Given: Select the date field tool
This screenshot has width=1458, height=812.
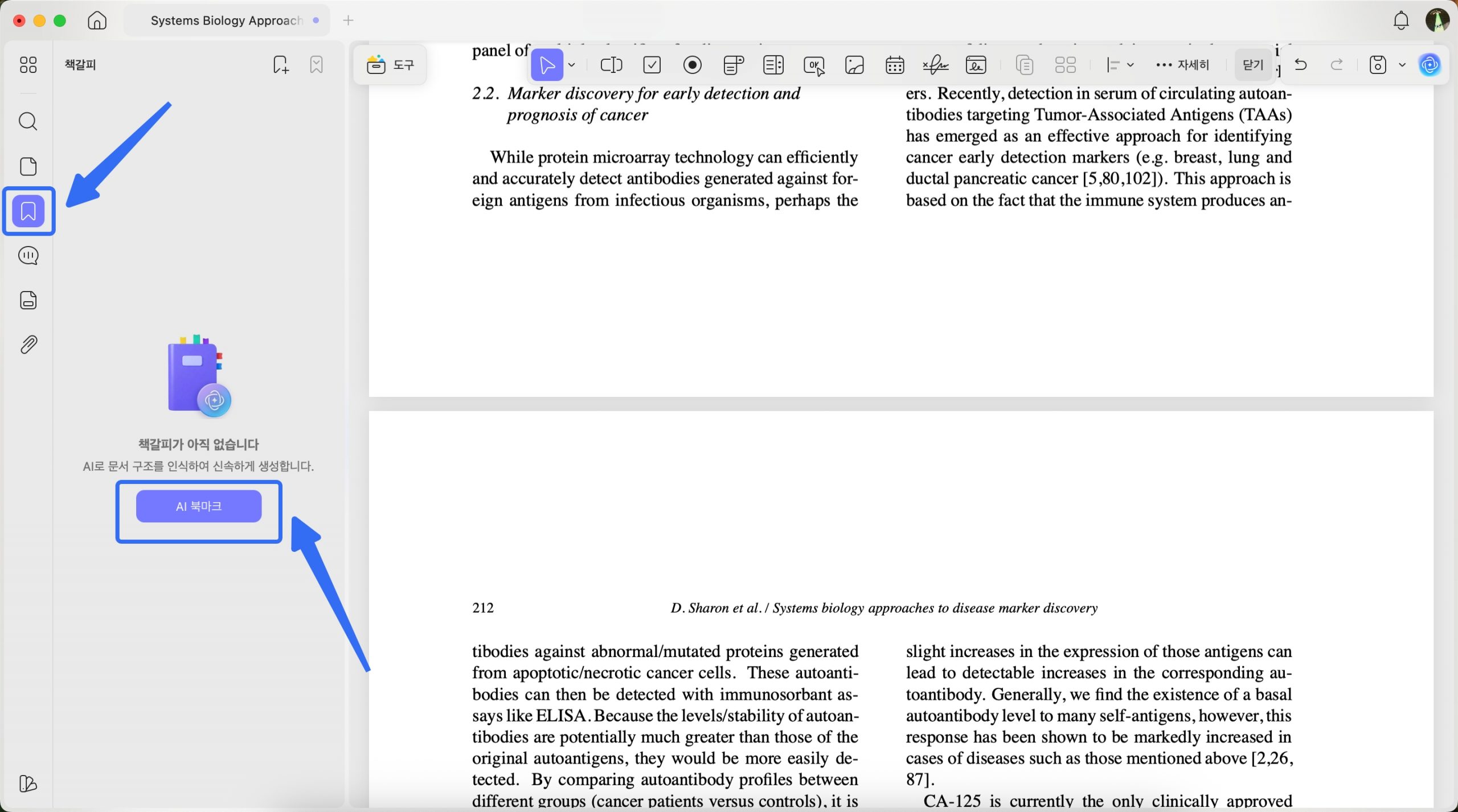Looking at the screenshot, I should pyautogui.click(x=895, y=65).
